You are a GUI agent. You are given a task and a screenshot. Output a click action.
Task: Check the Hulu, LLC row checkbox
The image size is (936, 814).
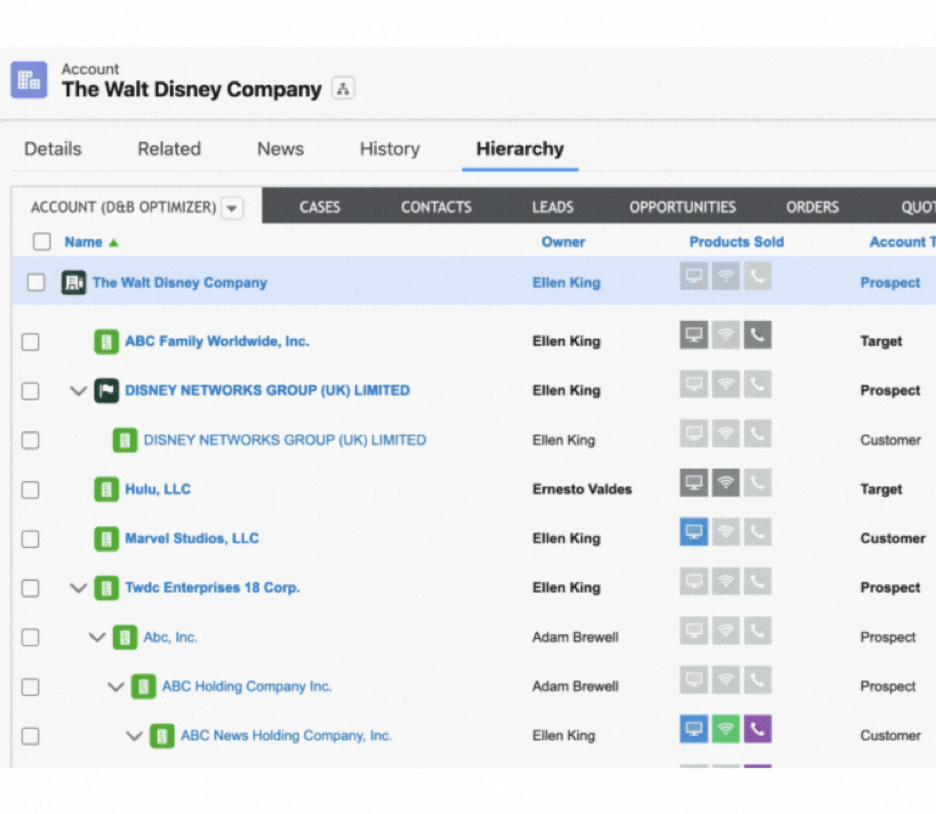tap(30, 490)
